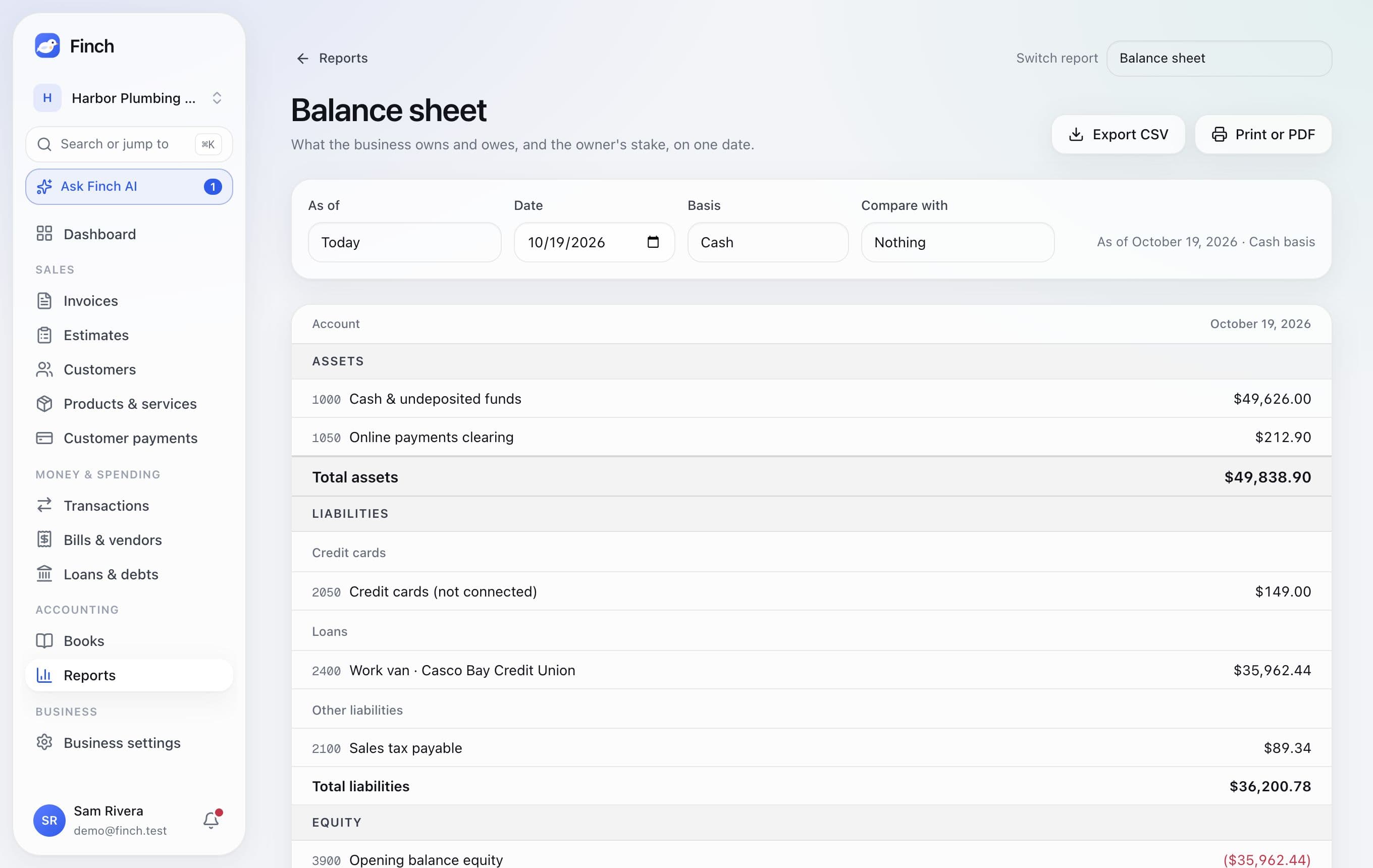The image size is (1373, 868).
Task: Open the Dashboard grid icon
Action: [x=44, y=234]
